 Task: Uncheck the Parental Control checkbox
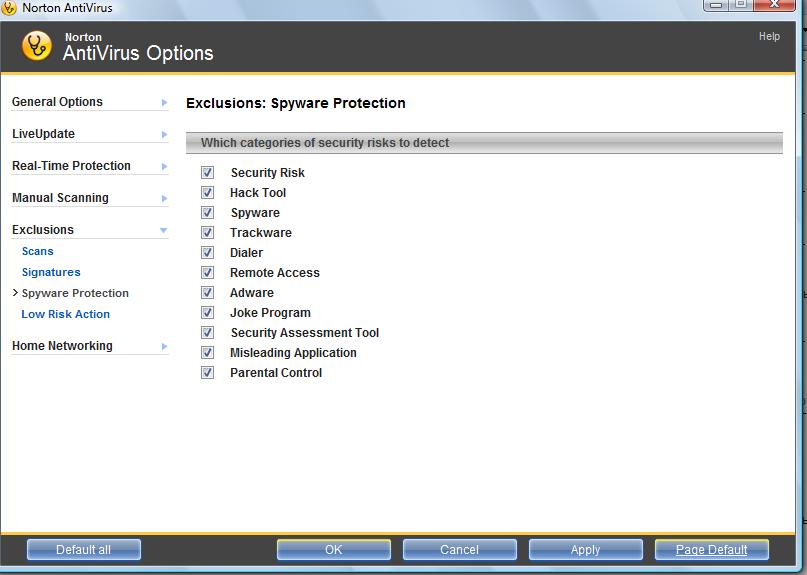[207, 372]
